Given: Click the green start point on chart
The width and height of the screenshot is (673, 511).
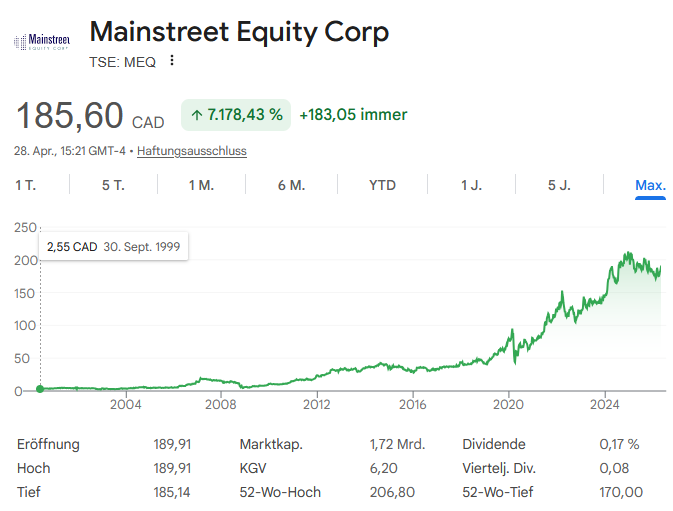Looking at the screenshot, I should click(40, 389).
